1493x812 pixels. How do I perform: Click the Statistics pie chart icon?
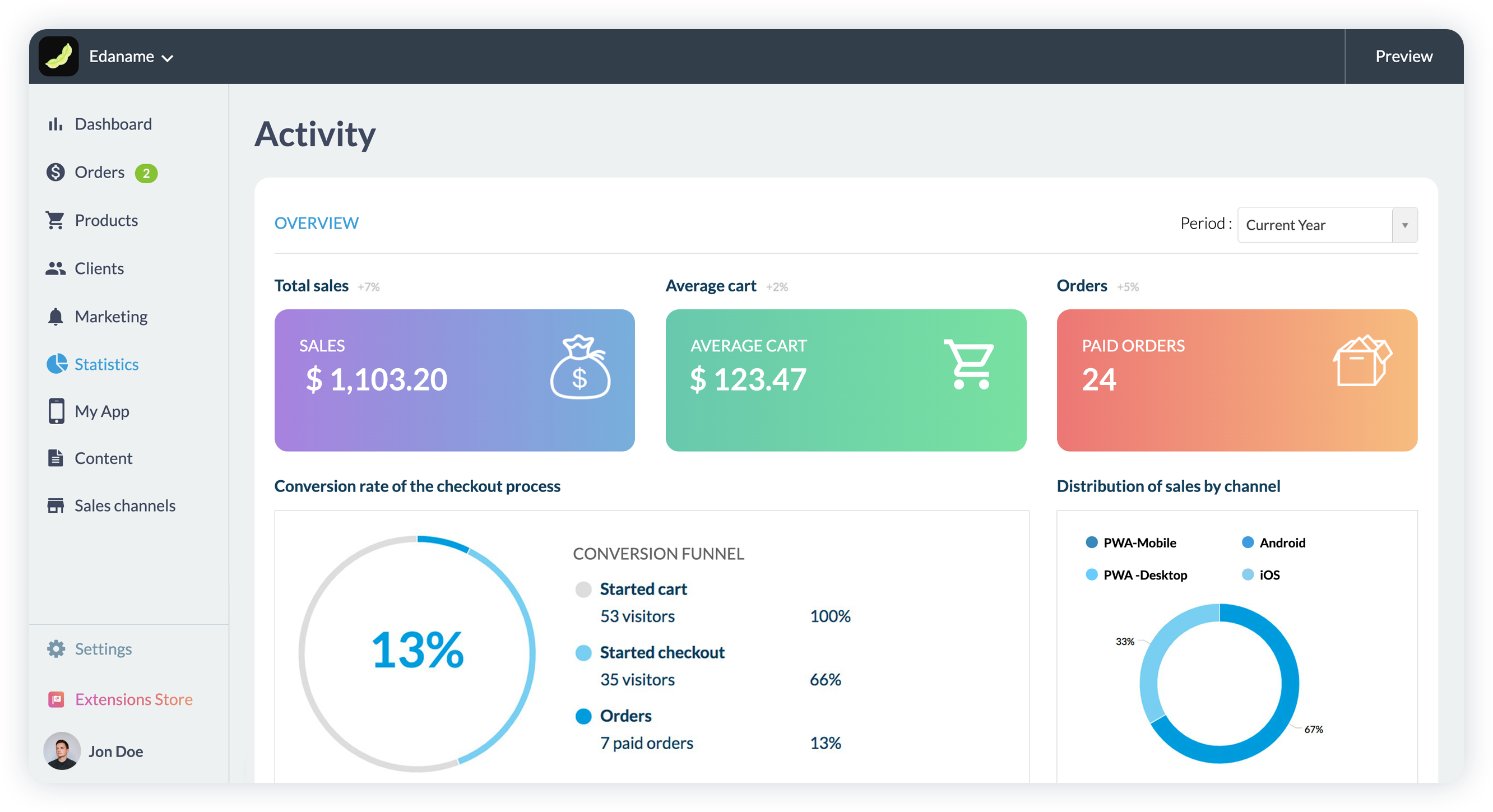point(55,364)
